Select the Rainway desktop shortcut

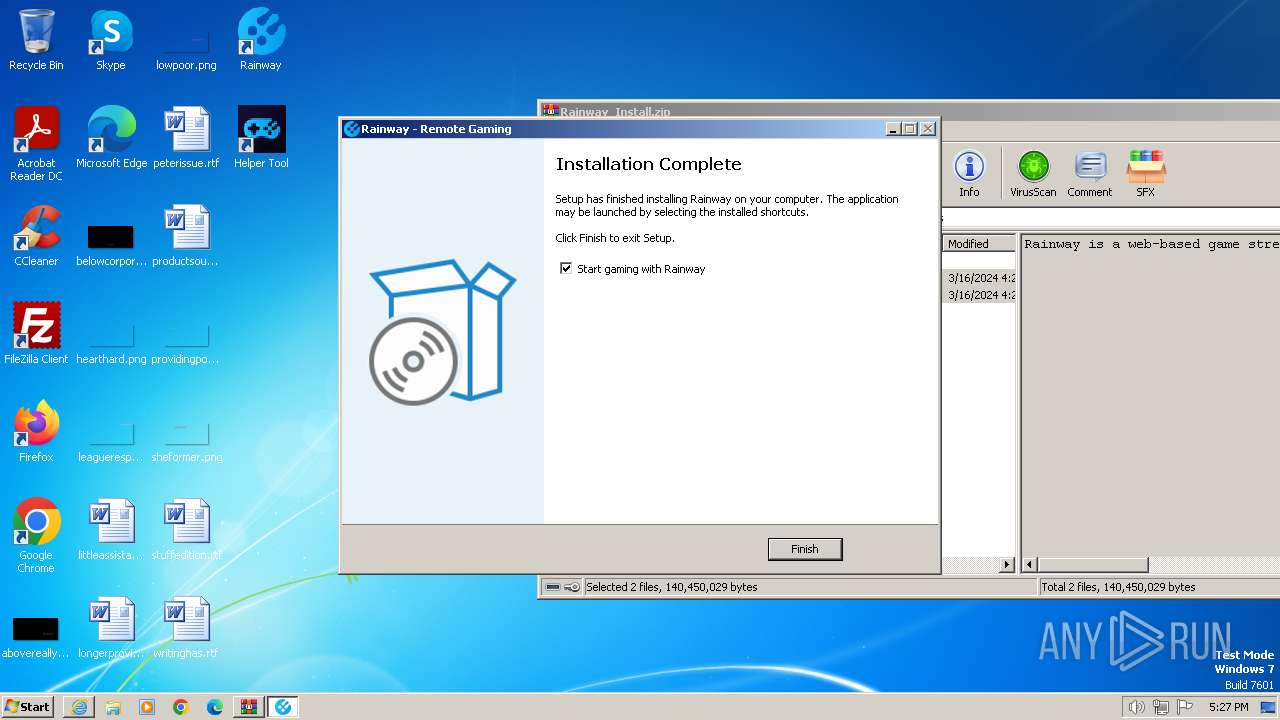click(x=261, y=40)
